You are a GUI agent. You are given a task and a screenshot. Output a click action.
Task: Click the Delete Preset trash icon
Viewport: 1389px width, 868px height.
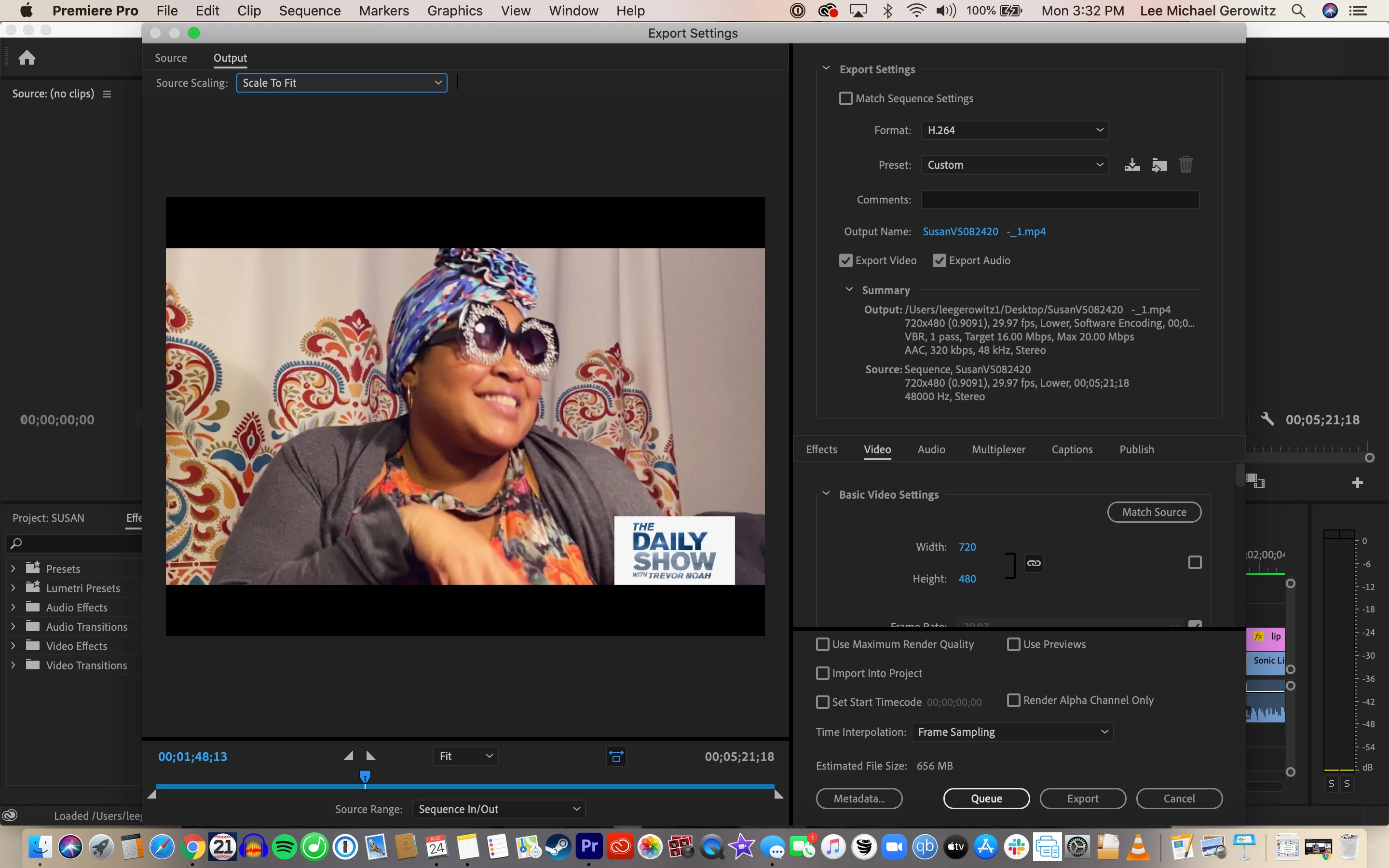(1185, 165)
